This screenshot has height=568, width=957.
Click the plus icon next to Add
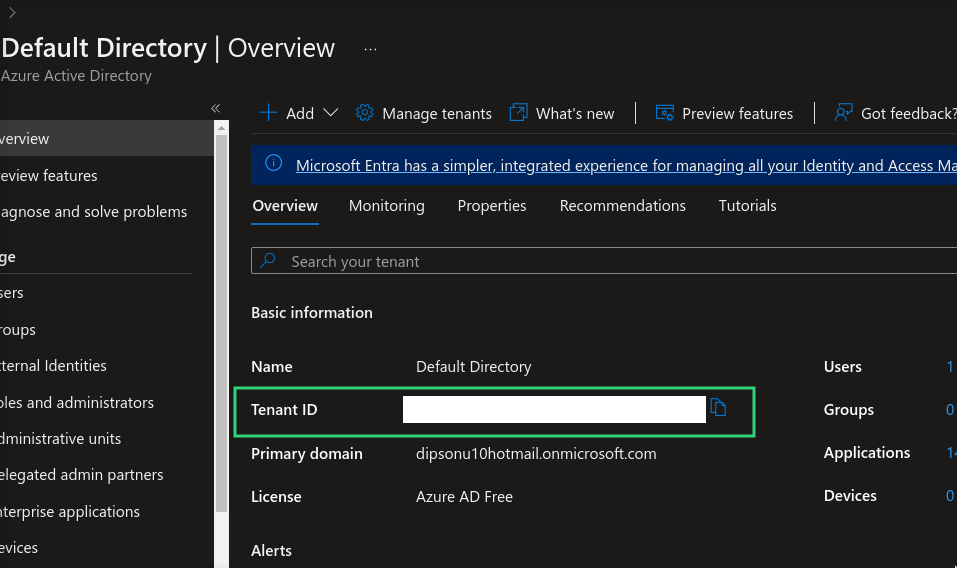pyautogui.click(x=268, y=113)
